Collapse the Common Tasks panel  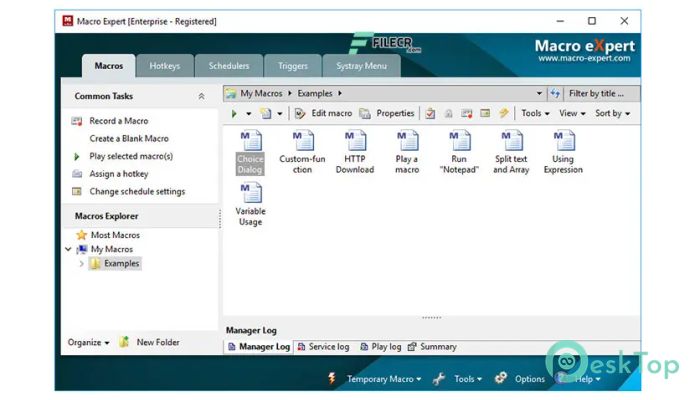201,96
